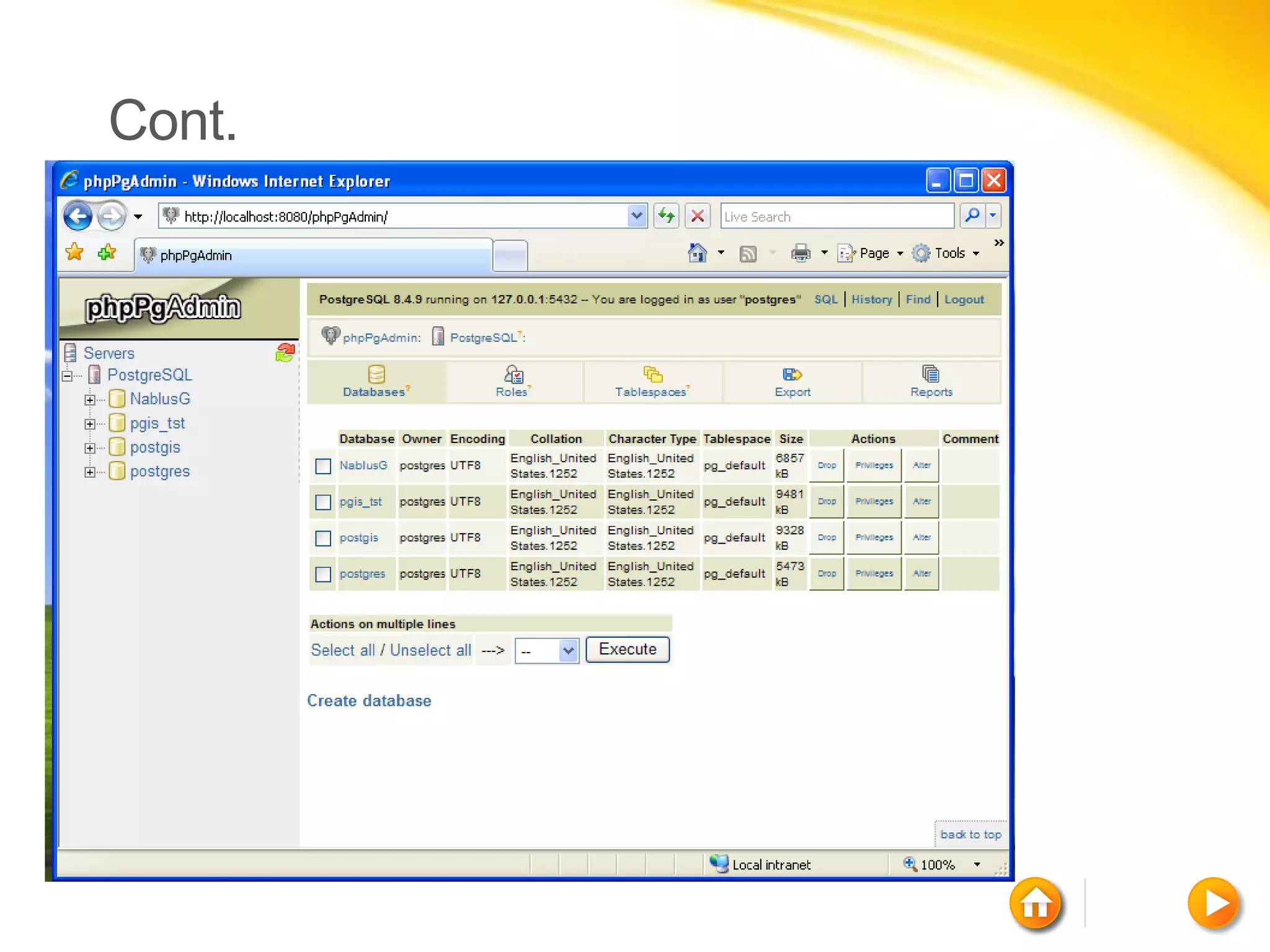The image size is (1270, 952).
Task: Expand the NablusG tree node
Action: [90, 400]
